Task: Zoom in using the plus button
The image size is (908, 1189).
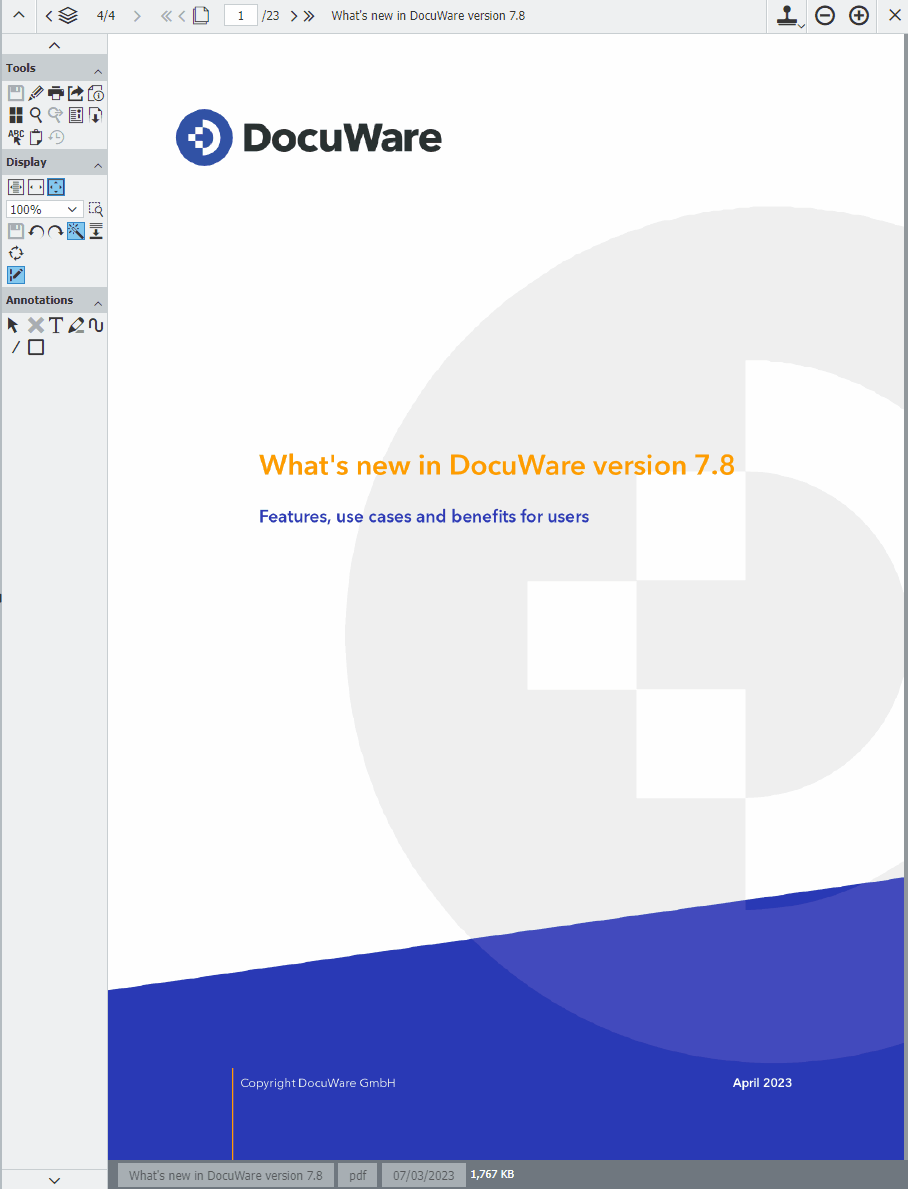Action: tap(858, 15)
